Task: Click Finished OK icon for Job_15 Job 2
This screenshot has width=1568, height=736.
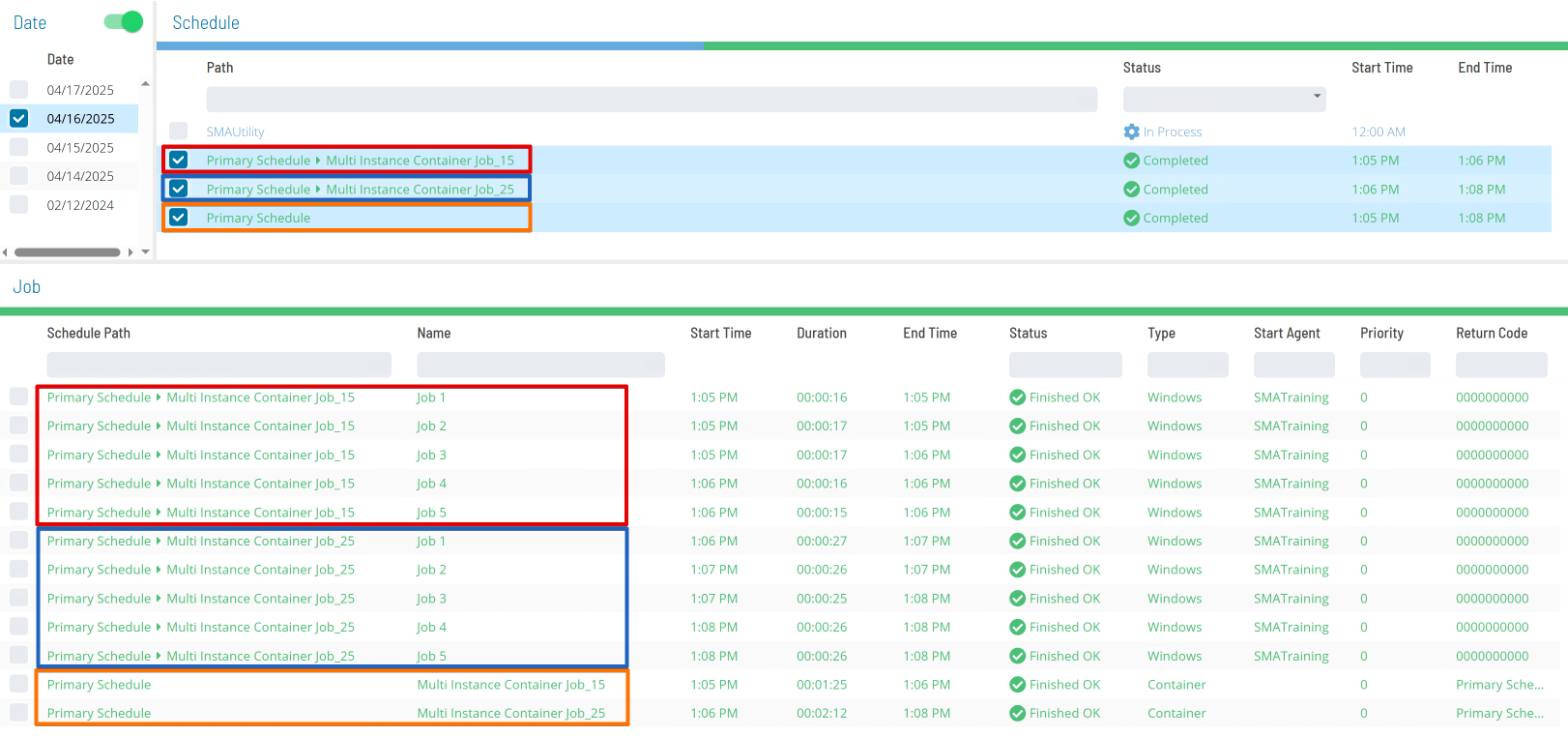Action: 1017,426
